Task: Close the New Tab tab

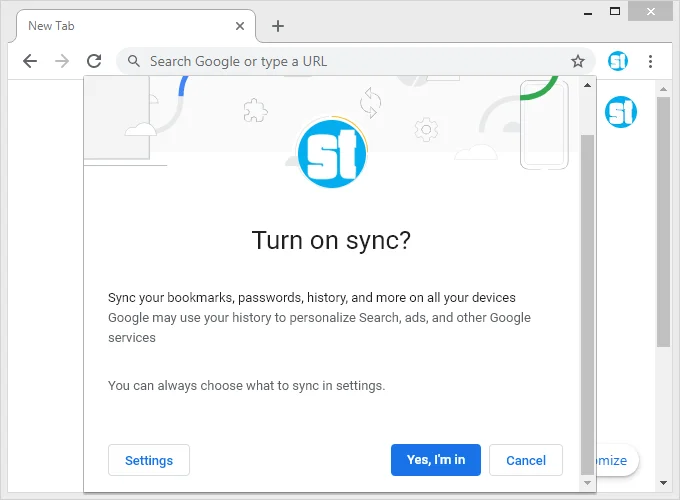Action: point(240,26)
